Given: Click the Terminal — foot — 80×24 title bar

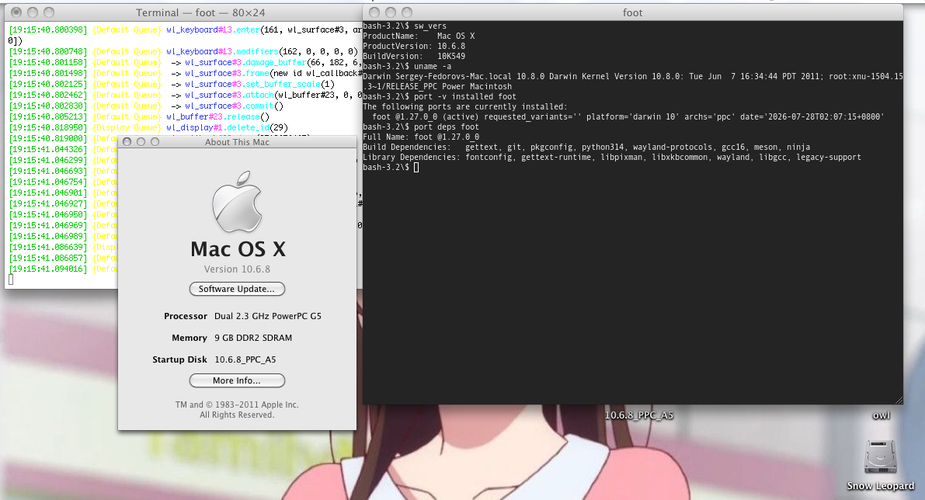Looking at the screenshot, I should point(201,12).
